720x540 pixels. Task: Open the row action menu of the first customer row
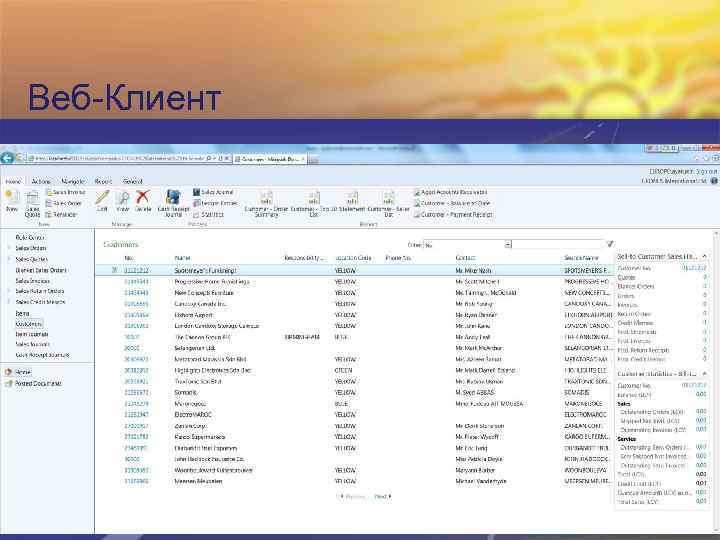pos(114,270)
